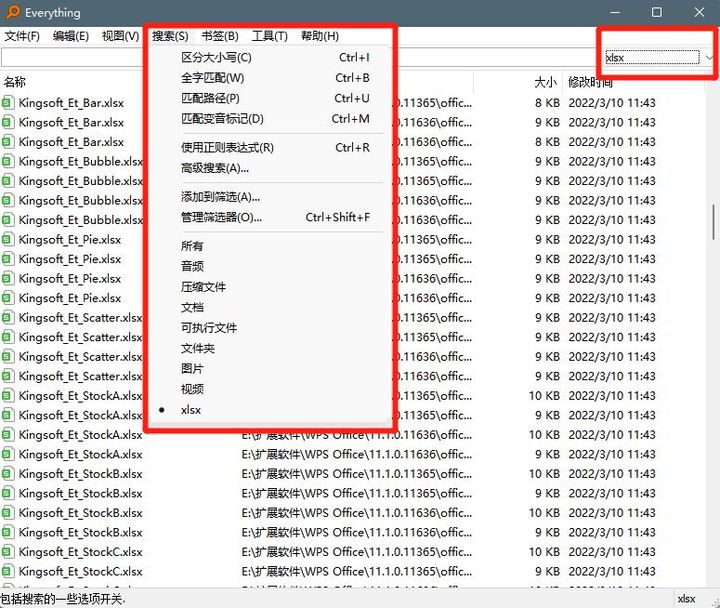
Task: Sort by the 名称 column header
Action: pyautogui.click(x=15, y=82)
